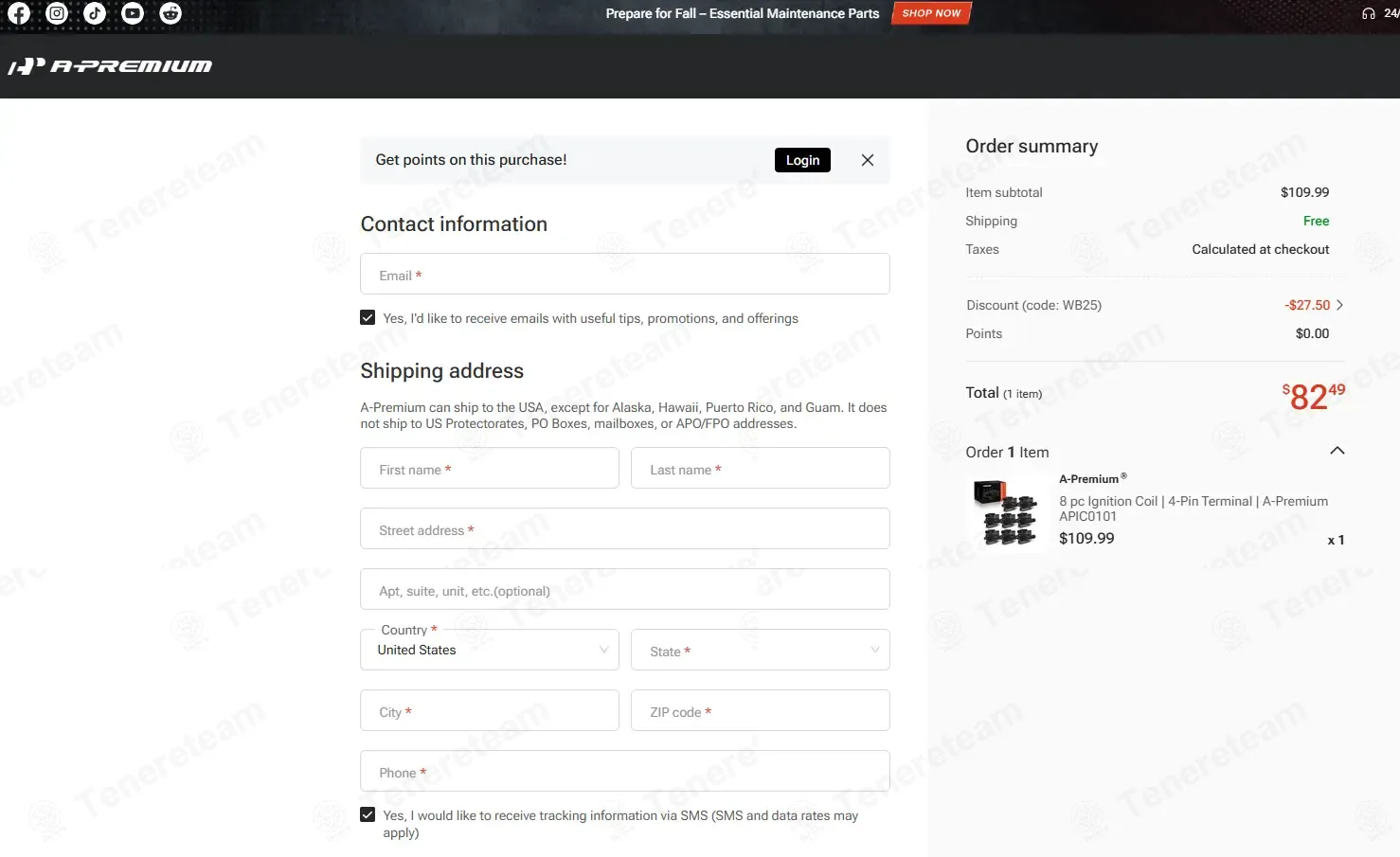Click the product quantity x 1
This screenshot has width=1400, height=857.
click(1336, 540)
